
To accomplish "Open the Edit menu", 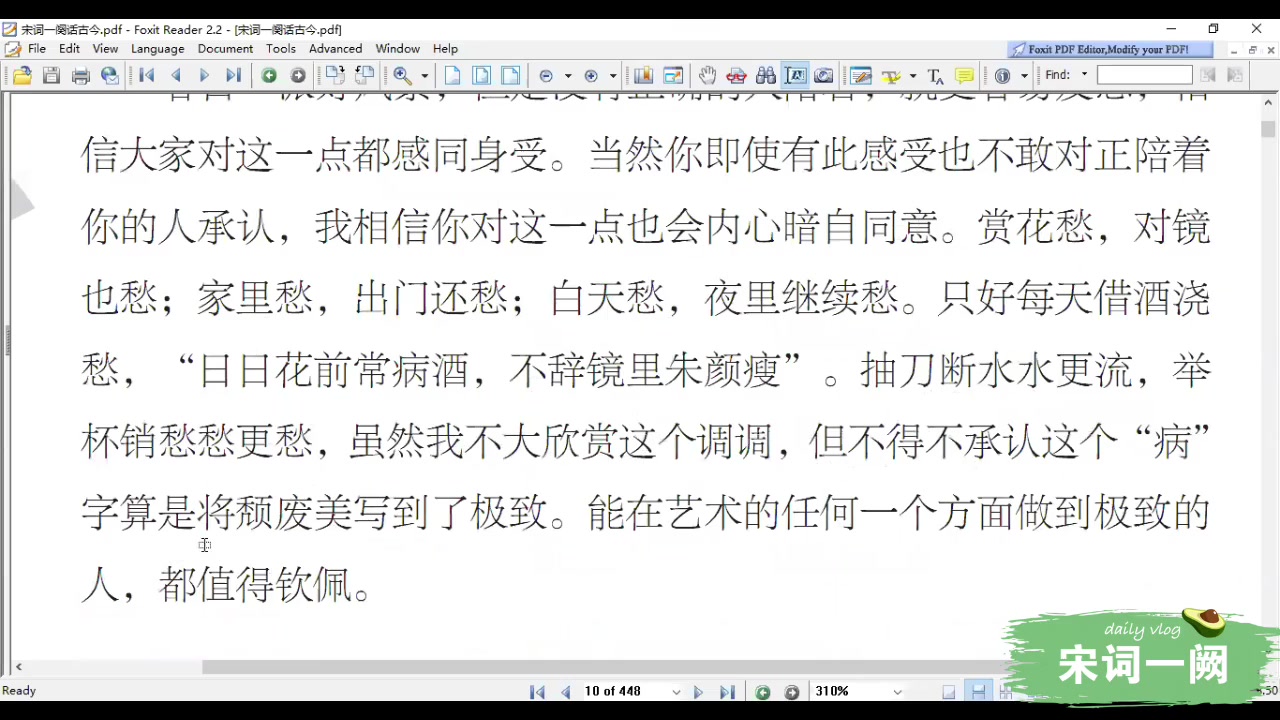I will (69, 48).
